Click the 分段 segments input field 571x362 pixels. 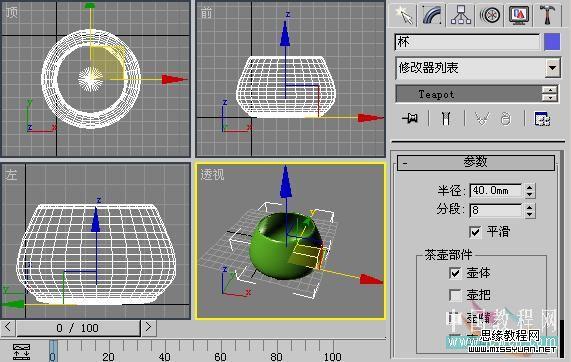click(496, 210)
